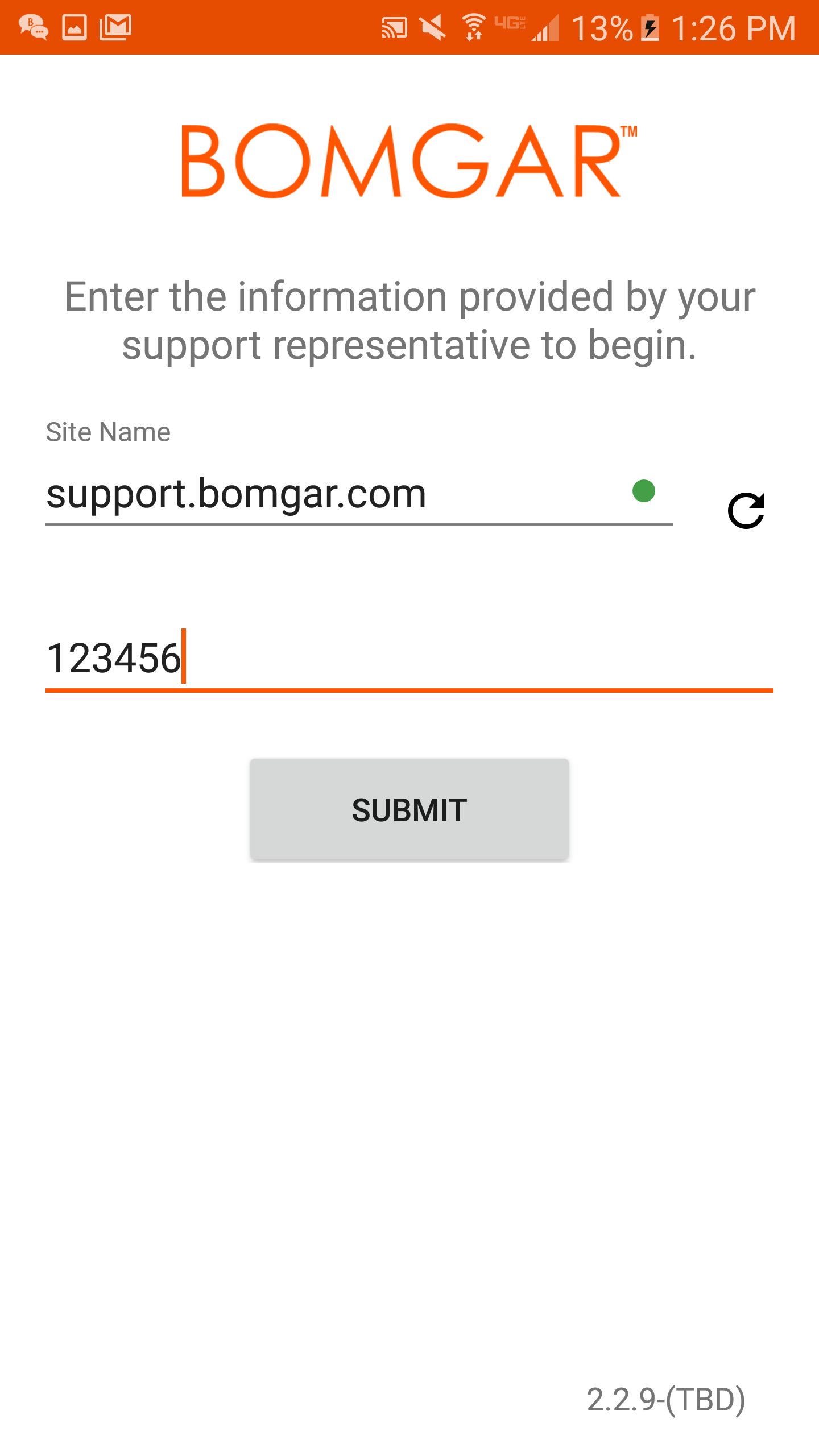819x1456 pixels.
Task: Tap the Wi-Fi status icon
Action: pos(473,27)
